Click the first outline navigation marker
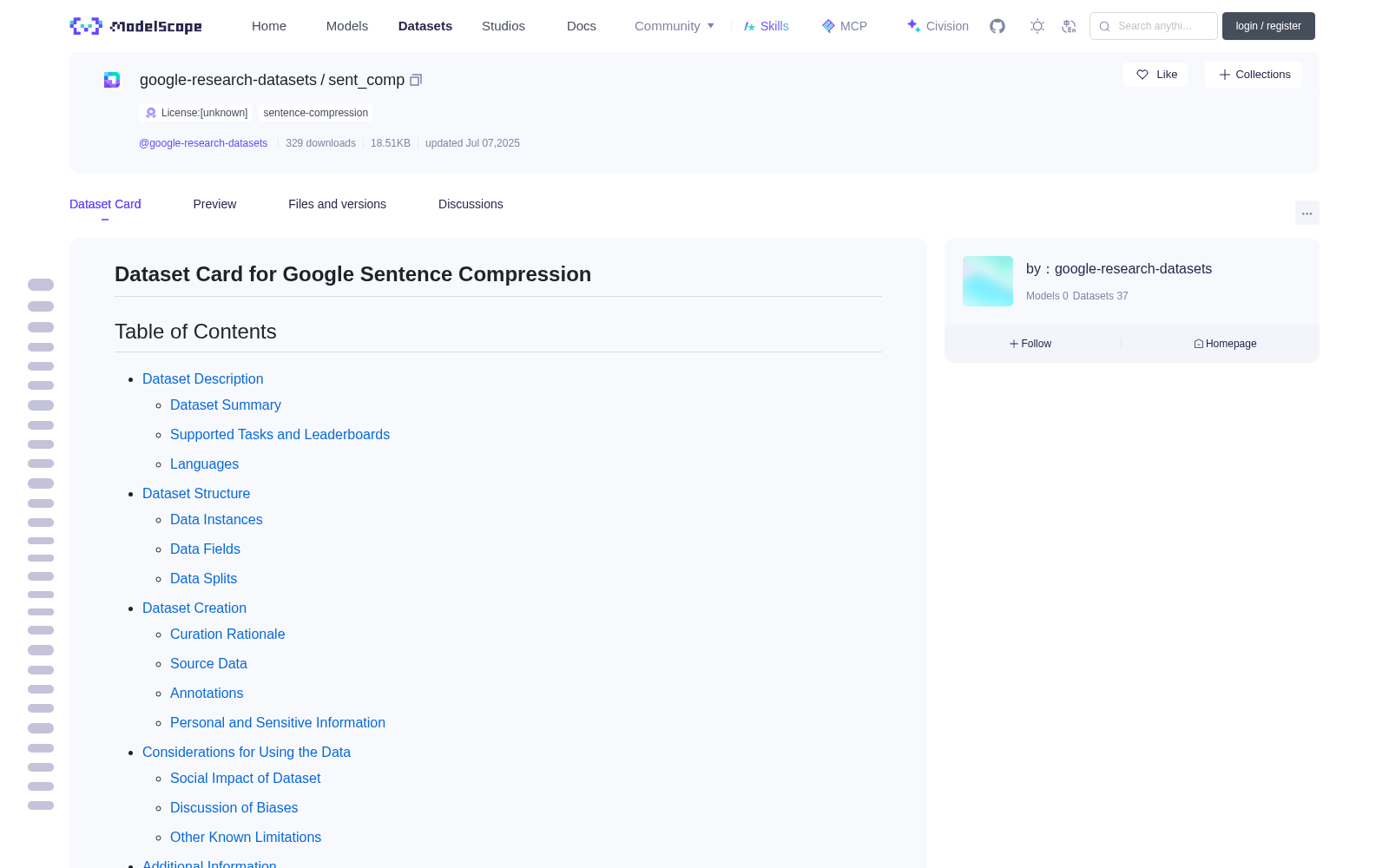Viewport: 1389px width, 868px height. click(41, 285)
